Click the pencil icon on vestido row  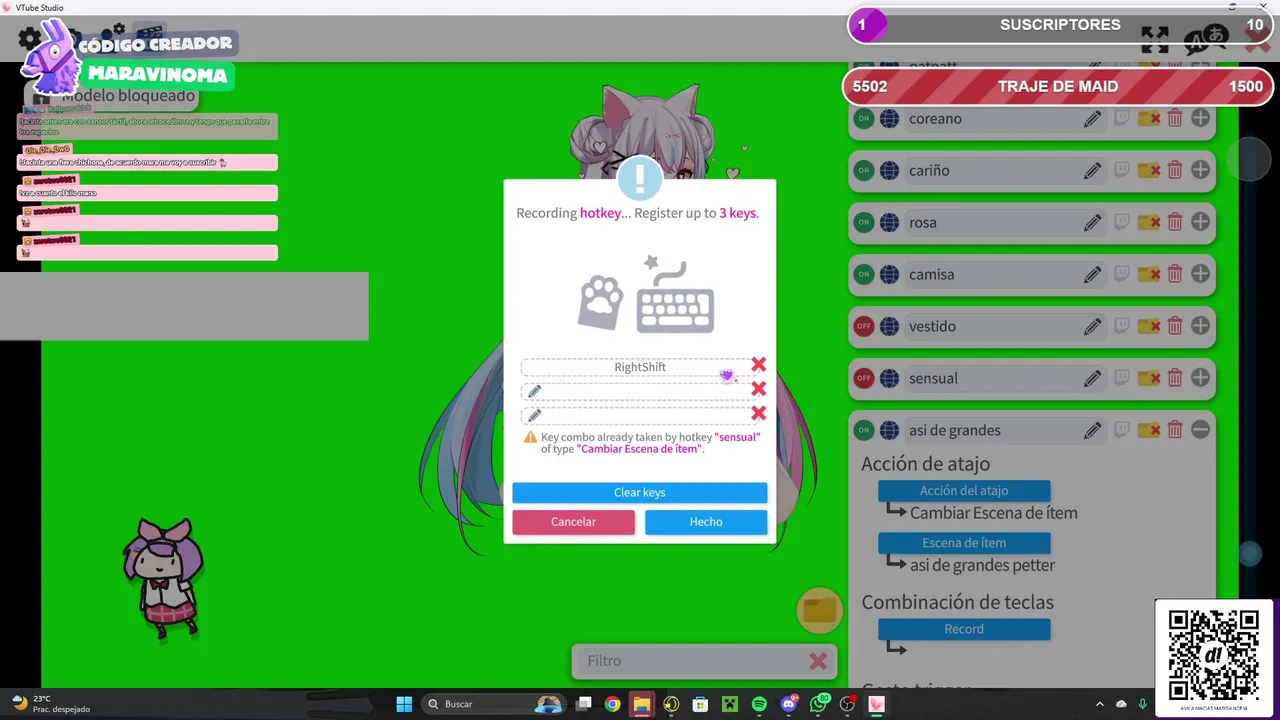[1092, 327]
